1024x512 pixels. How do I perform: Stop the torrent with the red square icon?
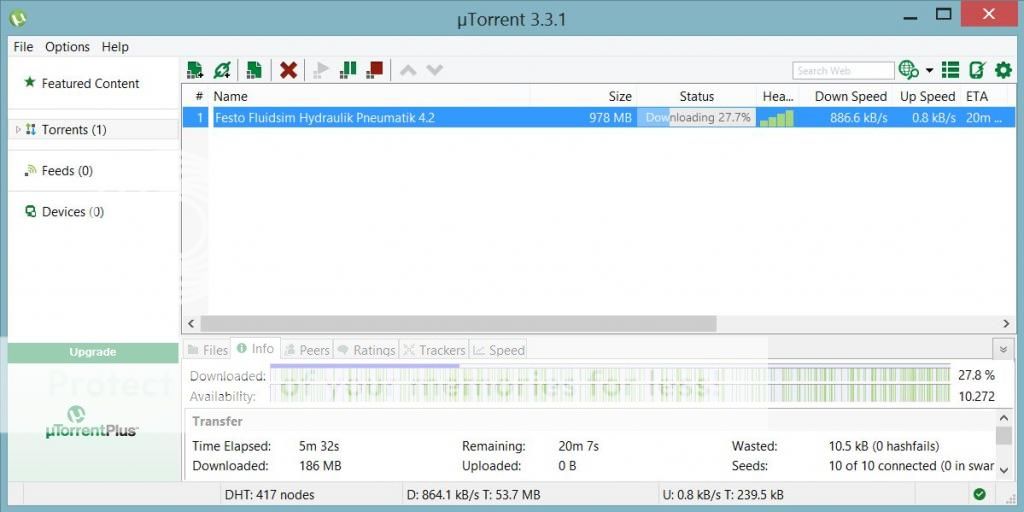point(375,70)
